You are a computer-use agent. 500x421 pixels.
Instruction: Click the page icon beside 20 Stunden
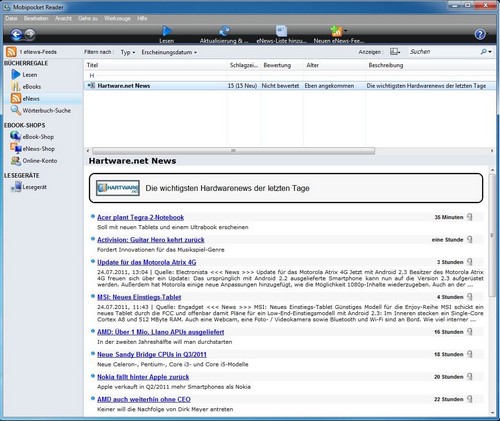[470, 377]
